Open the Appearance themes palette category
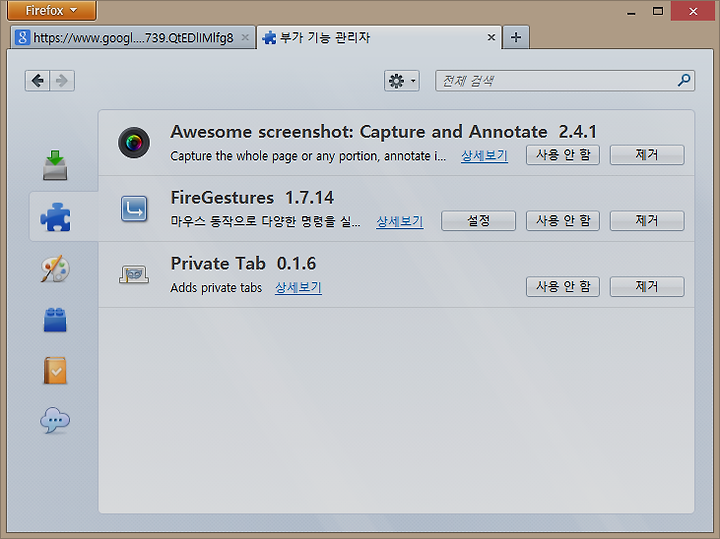The image size is (720, 539). [x=55, y=269]
